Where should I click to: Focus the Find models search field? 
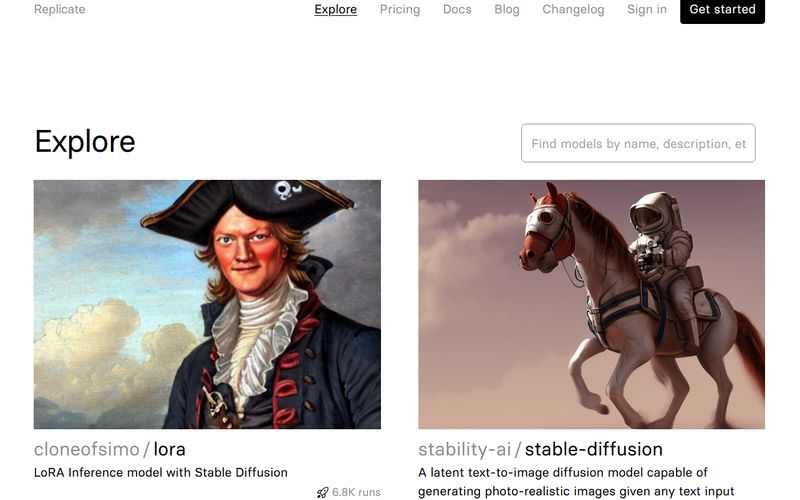tap(638, 143)
